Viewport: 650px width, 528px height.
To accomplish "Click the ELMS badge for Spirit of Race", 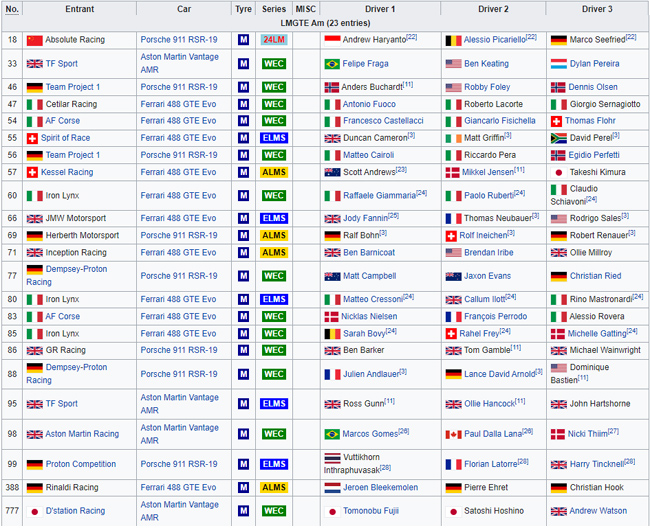I will coord(274,138).
